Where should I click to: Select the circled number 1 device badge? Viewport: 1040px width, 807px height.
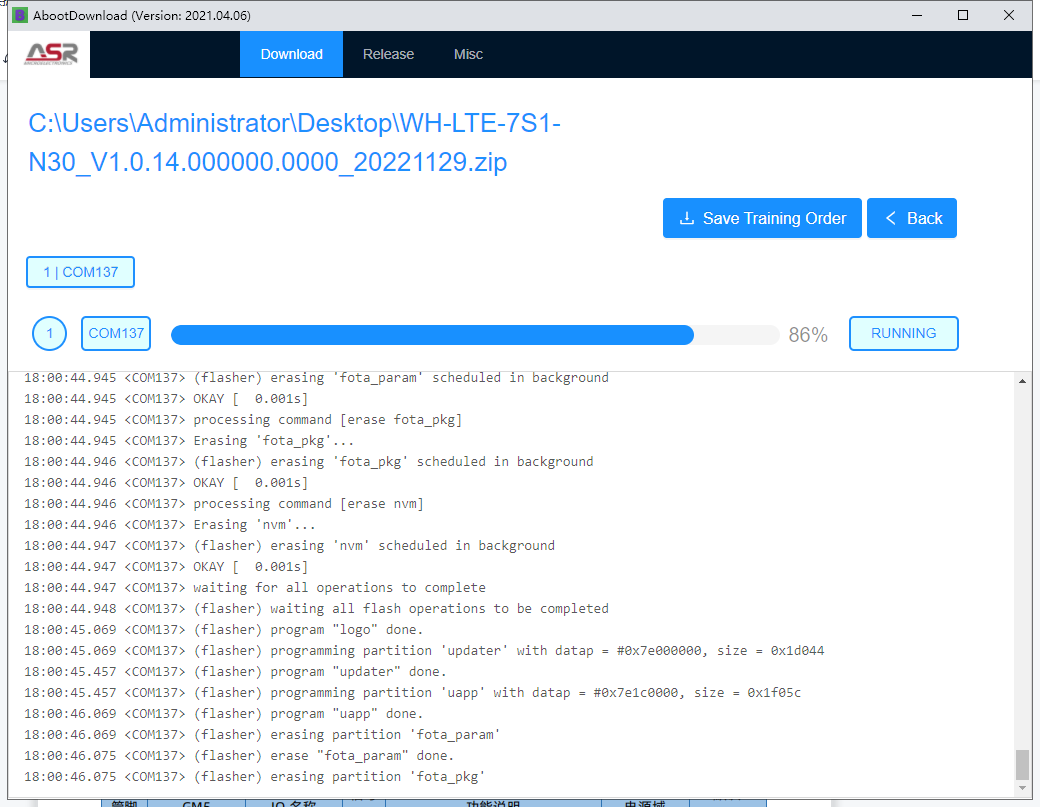coord(49,334)
